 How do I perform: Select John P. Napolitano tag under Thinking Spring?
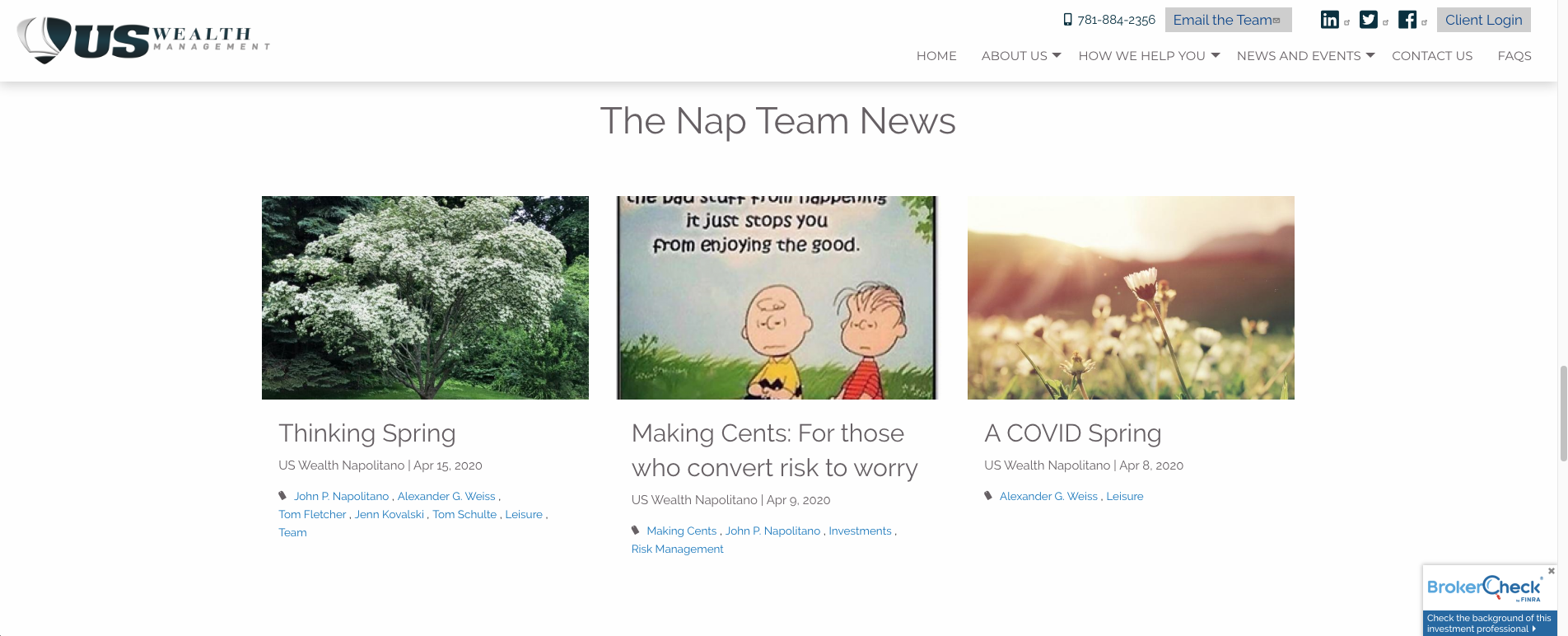[341, 496]
